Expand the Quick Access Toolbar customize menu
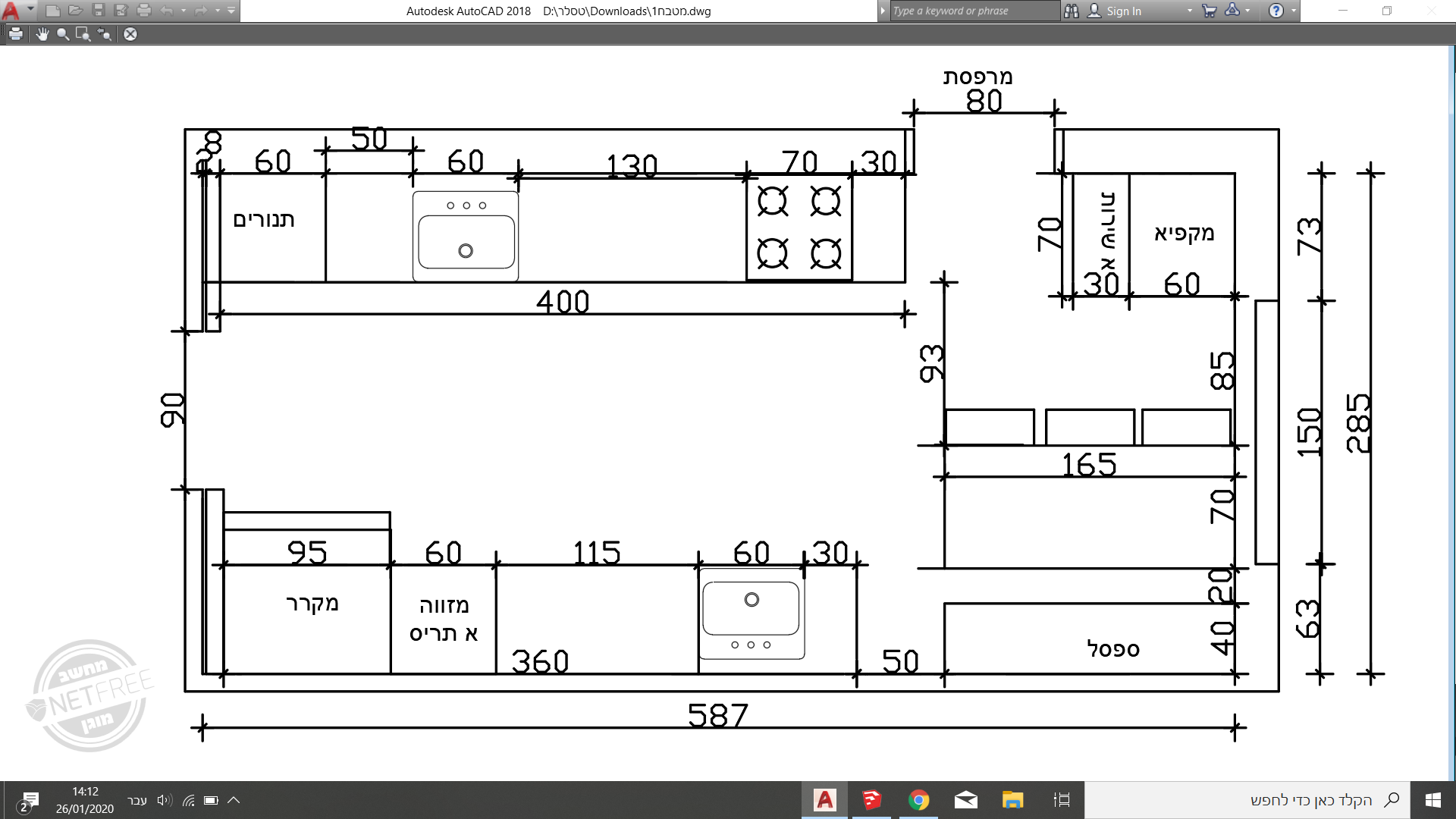1456x819 pixels. 231,11
